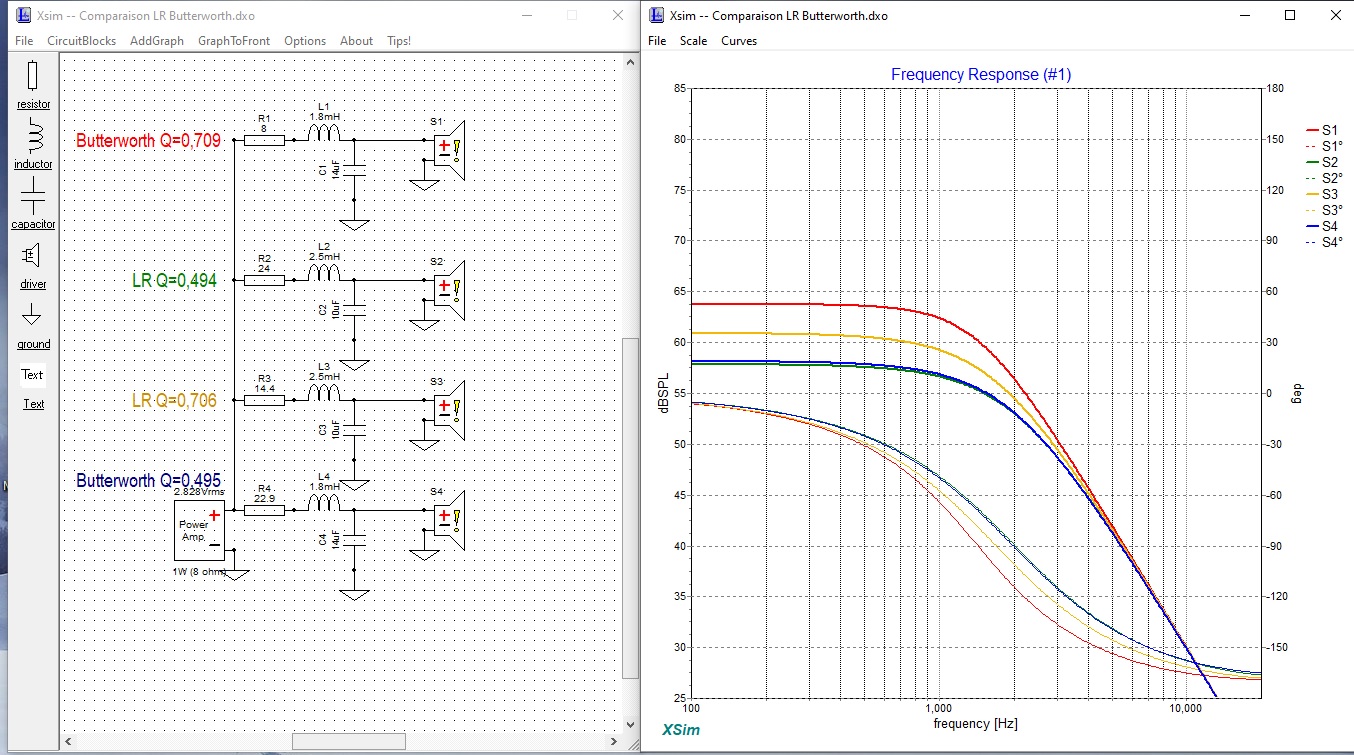Minimize the Frequency Response graph window
The image size is (1354, 755).
tap(1245, 15)
